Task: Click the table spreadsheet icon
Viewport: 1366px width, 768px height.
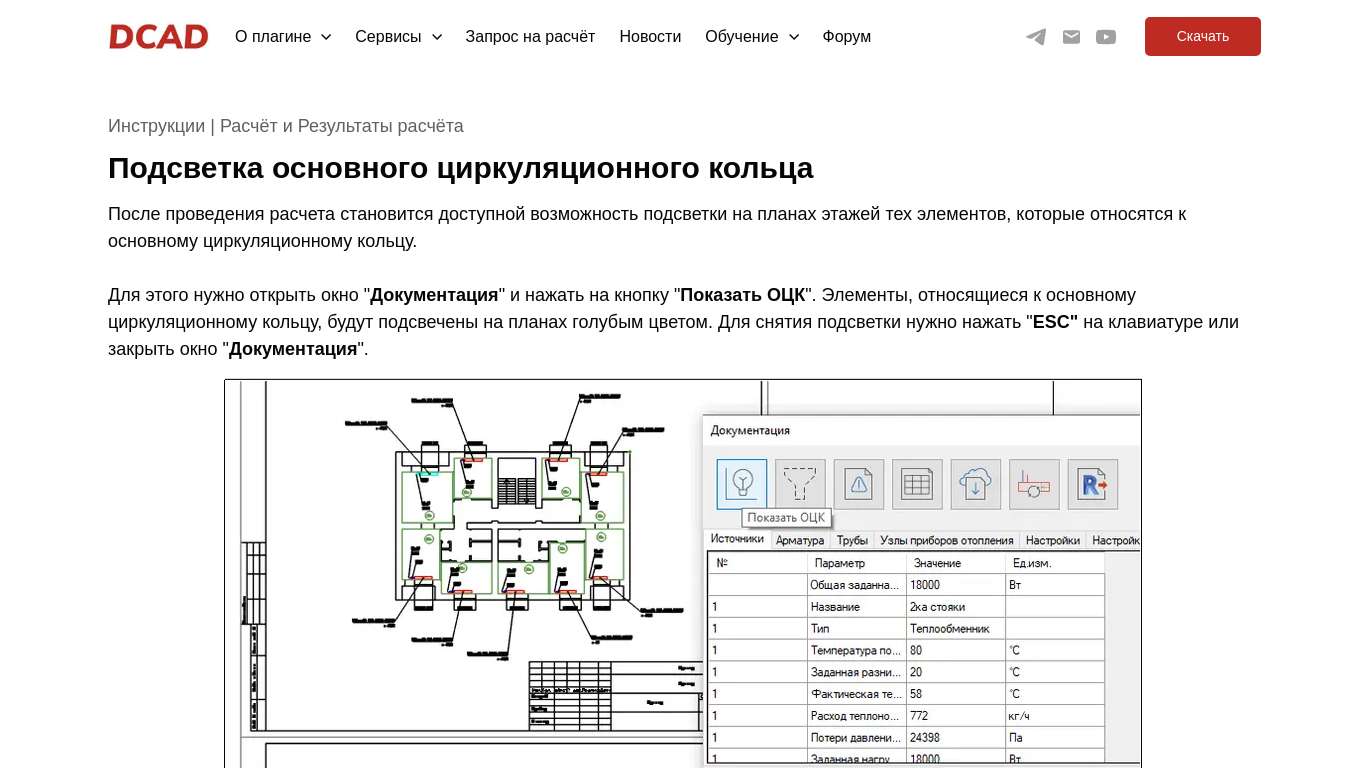Action: (917, 484)
